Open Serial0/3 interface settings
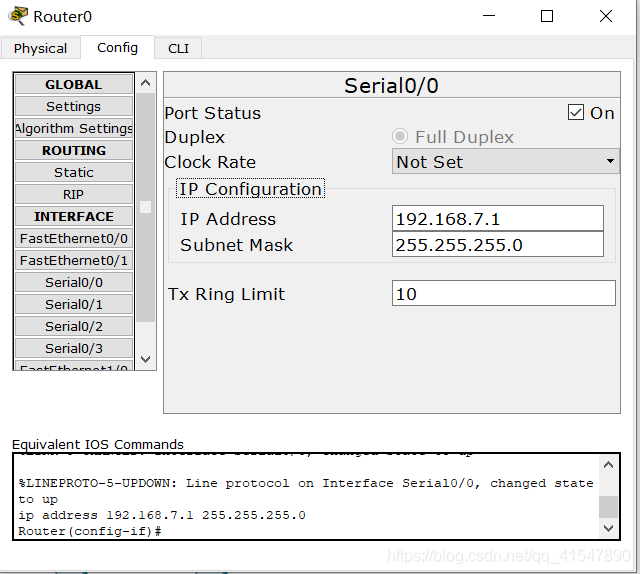Image resolution: width=640 pixels, height=574 pixels. (74, 349)
